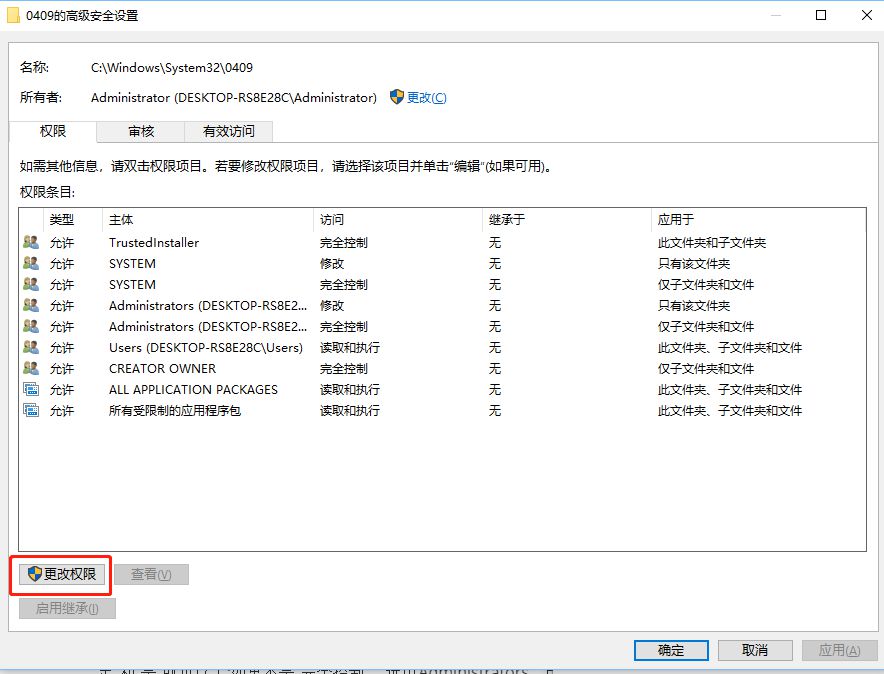
Task: Click the shield icon next to 更改 link
Action: tap(397, 97)
